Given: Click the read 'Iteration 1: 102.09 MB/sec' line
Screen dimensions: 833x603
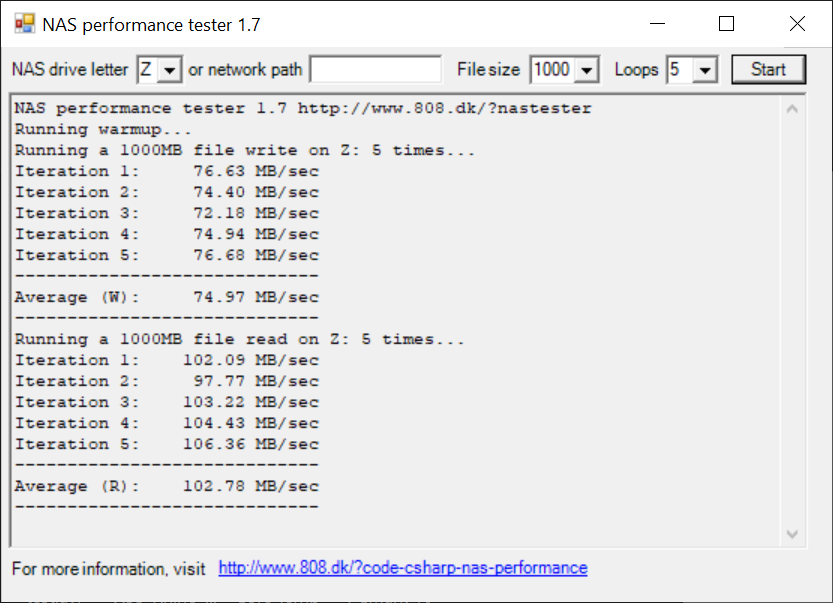Looking at the screenshot, I should (166, 360).
